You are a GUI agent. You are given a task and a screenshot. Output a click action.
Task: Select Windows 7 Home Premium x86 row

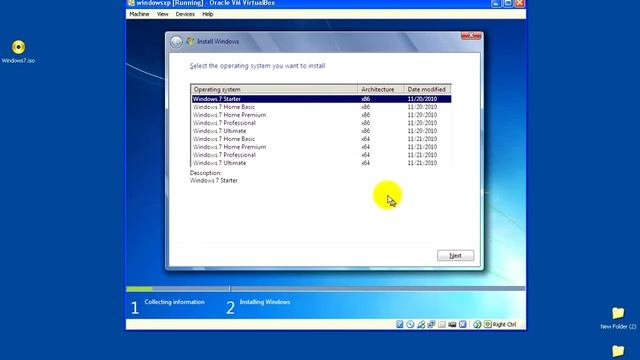(321, 115)
